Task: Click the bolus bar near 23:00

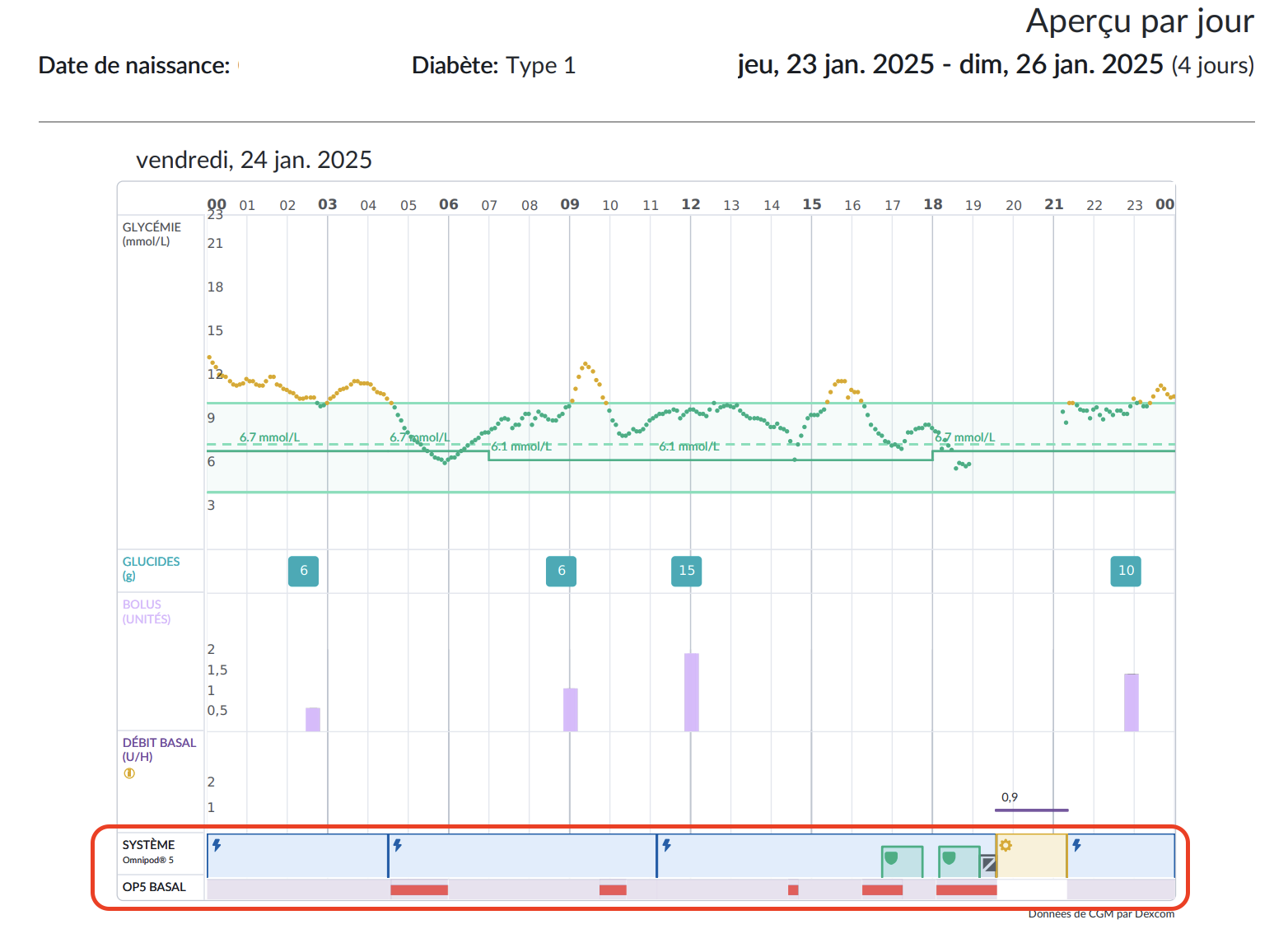Action: coord(1132,703)
